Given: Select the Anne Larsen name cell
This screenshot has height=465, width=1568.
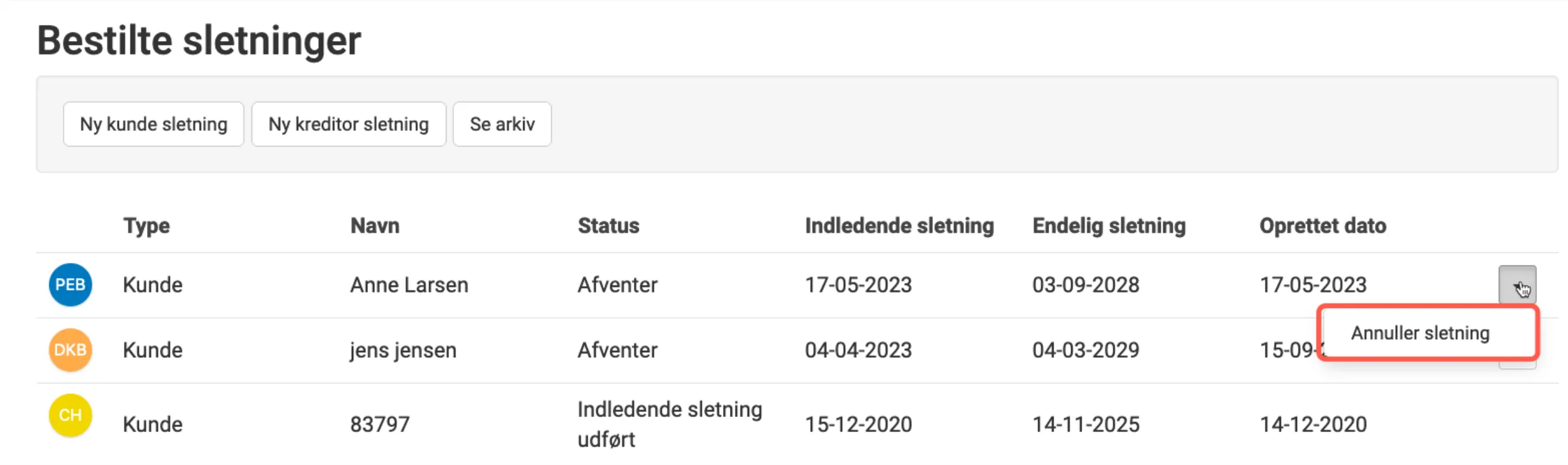Looking at the screenshot, I should (409, 285).
